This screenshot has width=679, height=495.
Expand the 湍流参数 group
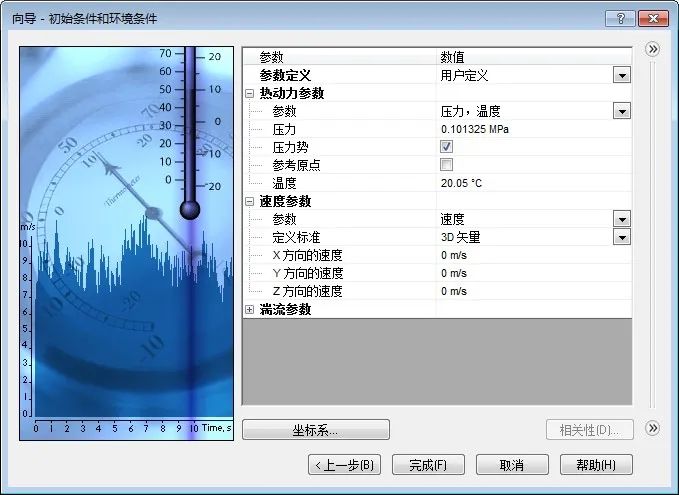click(x=250, y=310)
